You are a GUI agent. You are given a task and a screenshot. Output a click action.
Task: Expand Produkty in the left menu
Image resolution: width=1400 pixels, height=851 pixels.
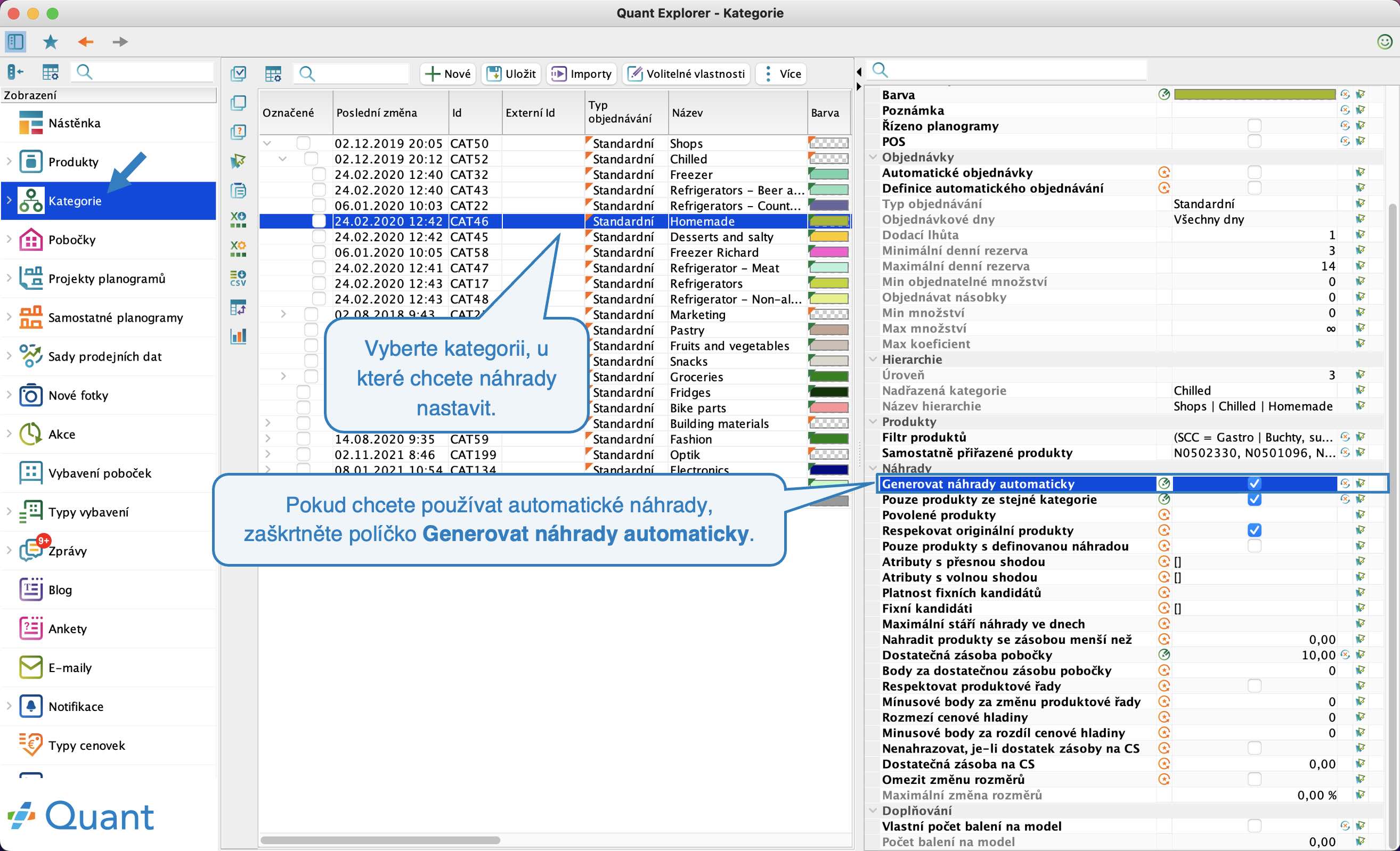[9, 162]
